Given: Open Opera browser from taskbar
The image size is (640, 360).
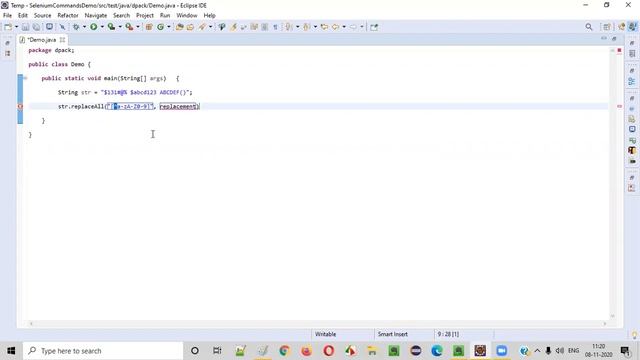Looking at the screenshot, I should pos(329,351).
